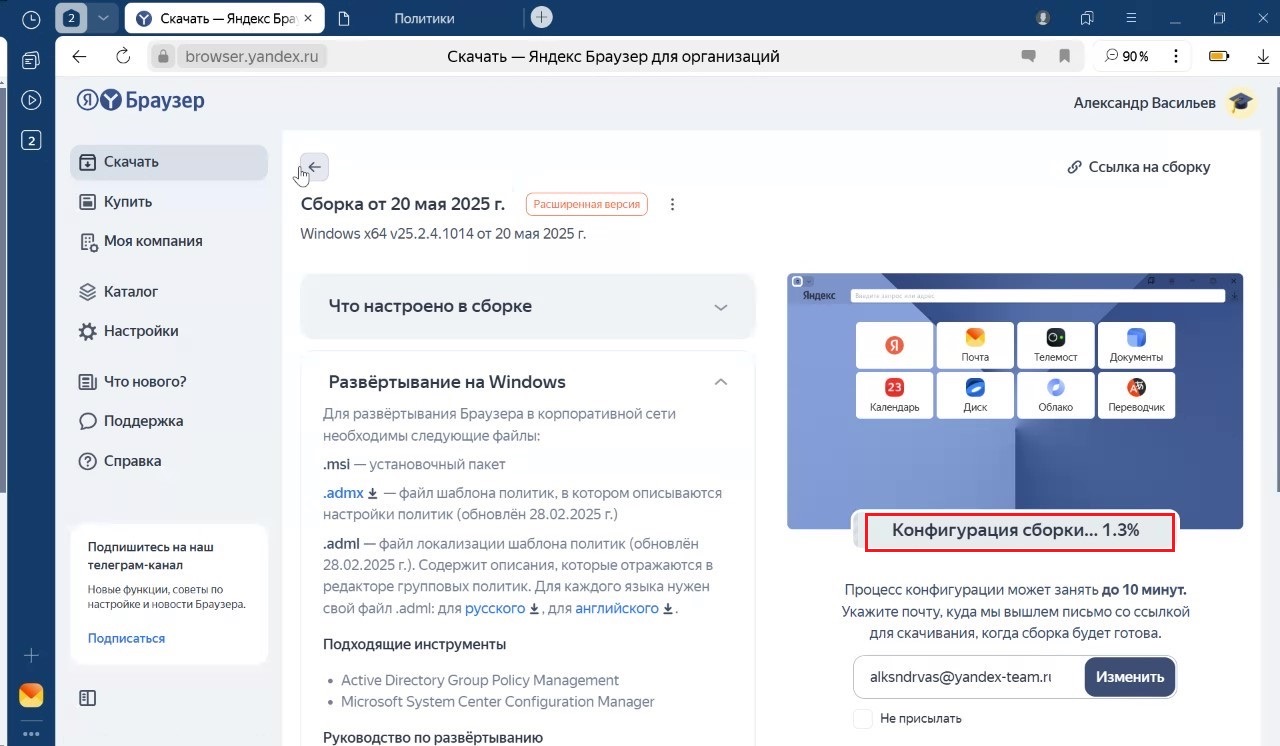The width and height of the screenshot is (1280, 746).
Task: Open Моя компания in the sidebar
Action: [x=169, y=241]
